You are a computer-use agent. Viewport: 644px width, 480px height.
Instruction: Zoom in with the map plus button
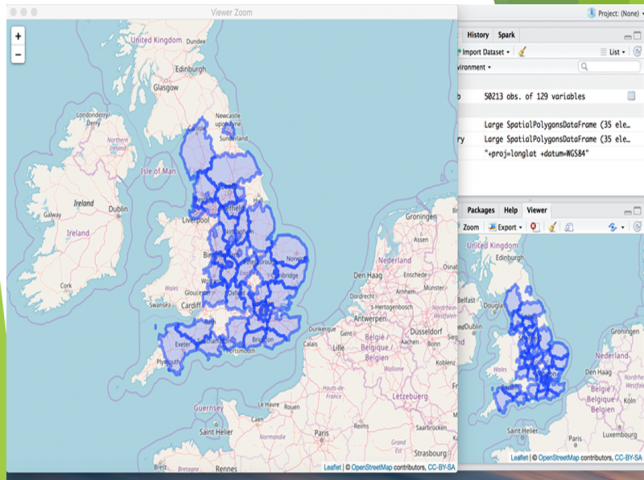(x=18, y=36)
